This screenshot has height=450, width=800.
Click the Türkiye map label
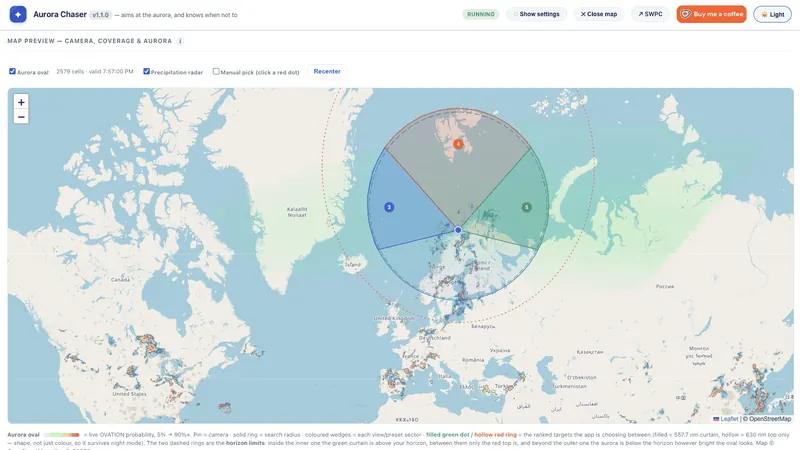pos(505,387)
